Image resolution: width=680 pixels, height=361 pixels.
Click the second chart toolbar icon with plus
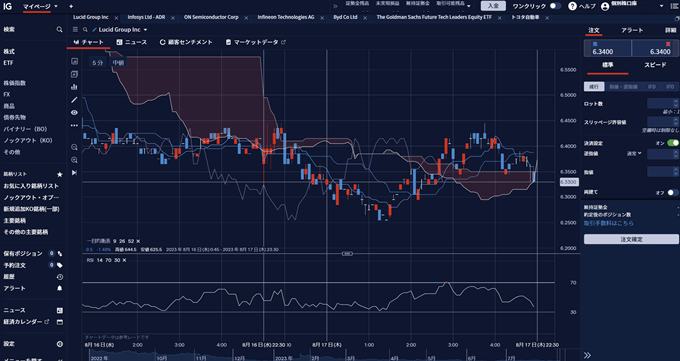[x=75, y=74]
